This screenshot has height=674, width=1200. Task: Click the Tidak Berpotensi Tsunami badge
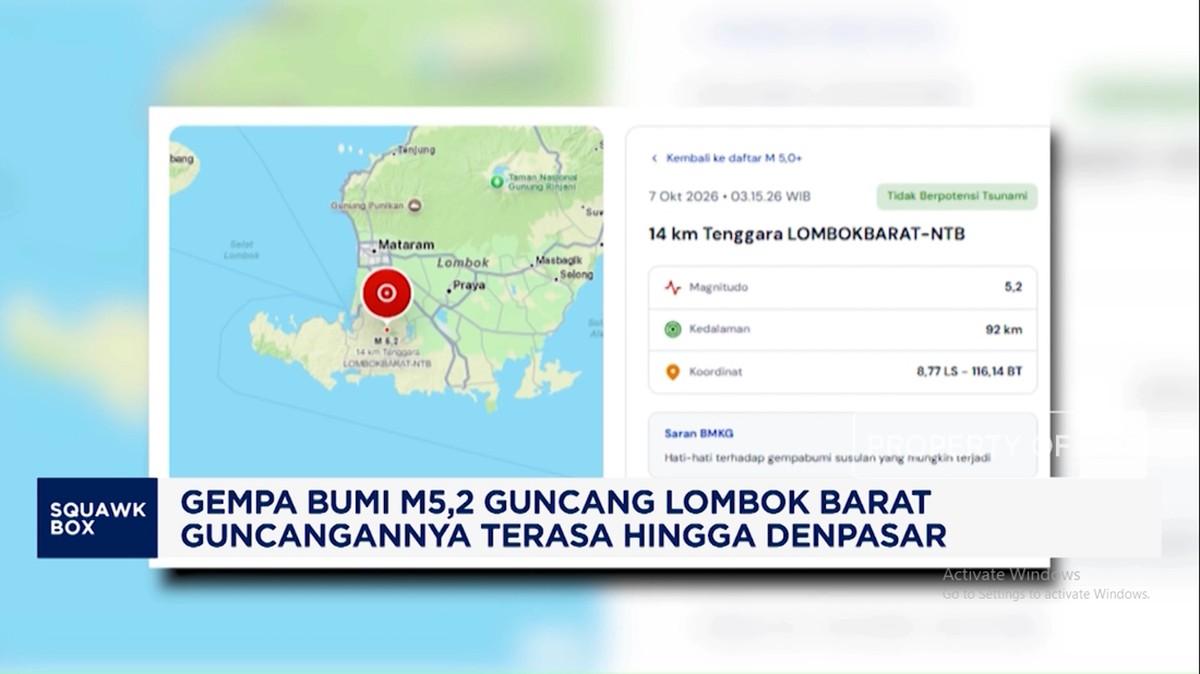957,196
